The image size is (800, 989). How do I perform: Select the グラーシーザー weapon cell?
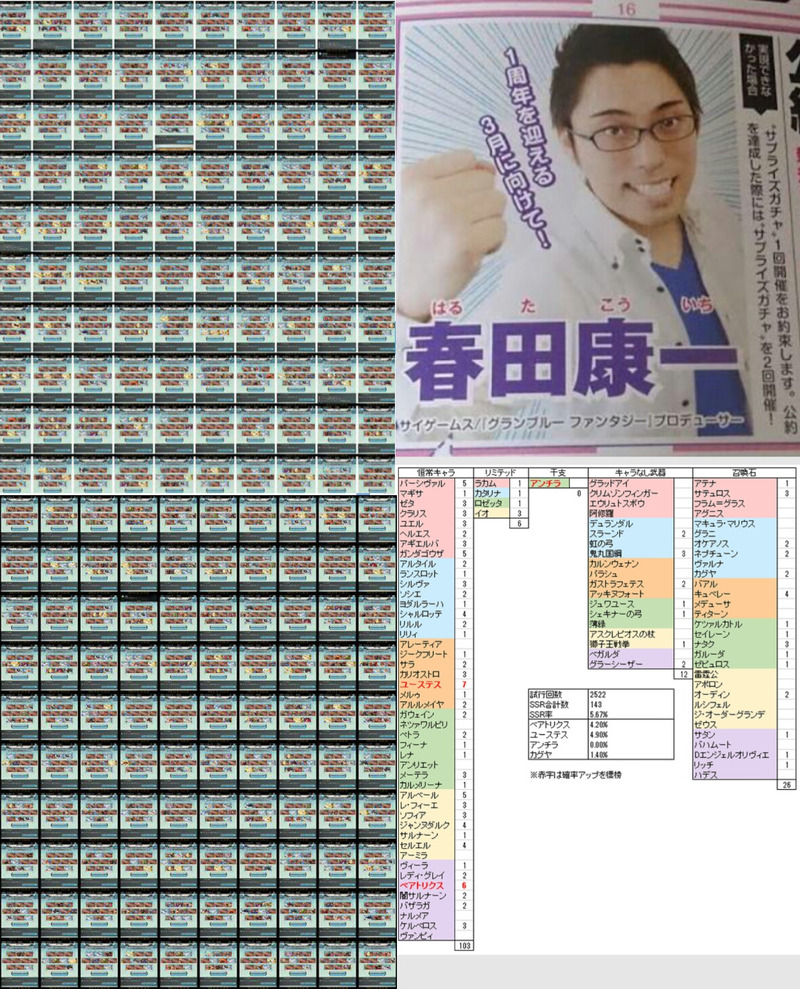(631, 664)
